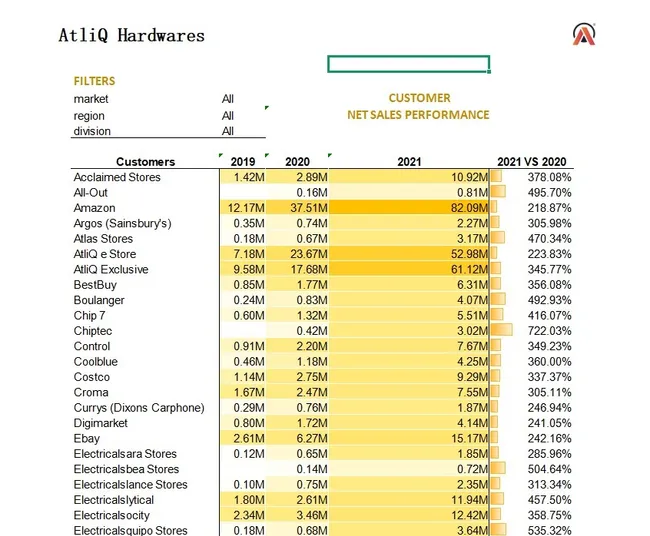Click Atlas Stores growth value 470.34%
The height and width of the screenshot is (536, 650).
tap(549, 239)
